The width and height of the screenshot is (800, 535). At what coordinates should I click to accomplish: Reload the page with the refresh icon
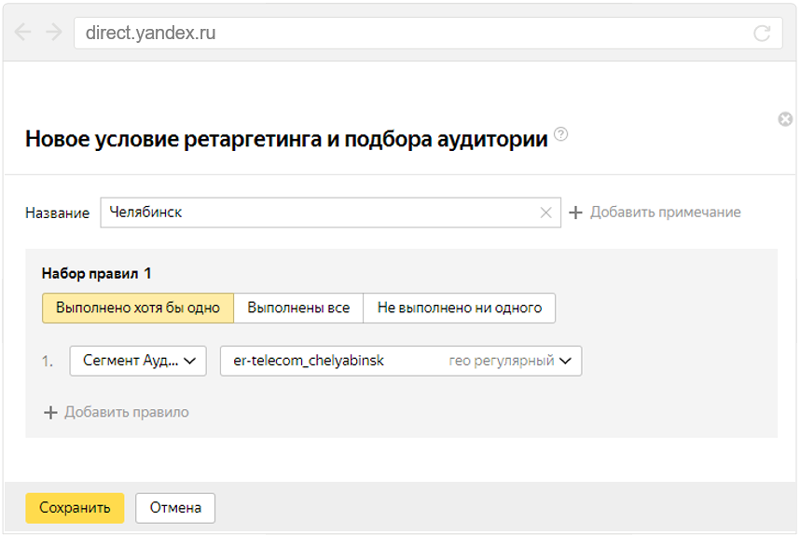point(762,33)
